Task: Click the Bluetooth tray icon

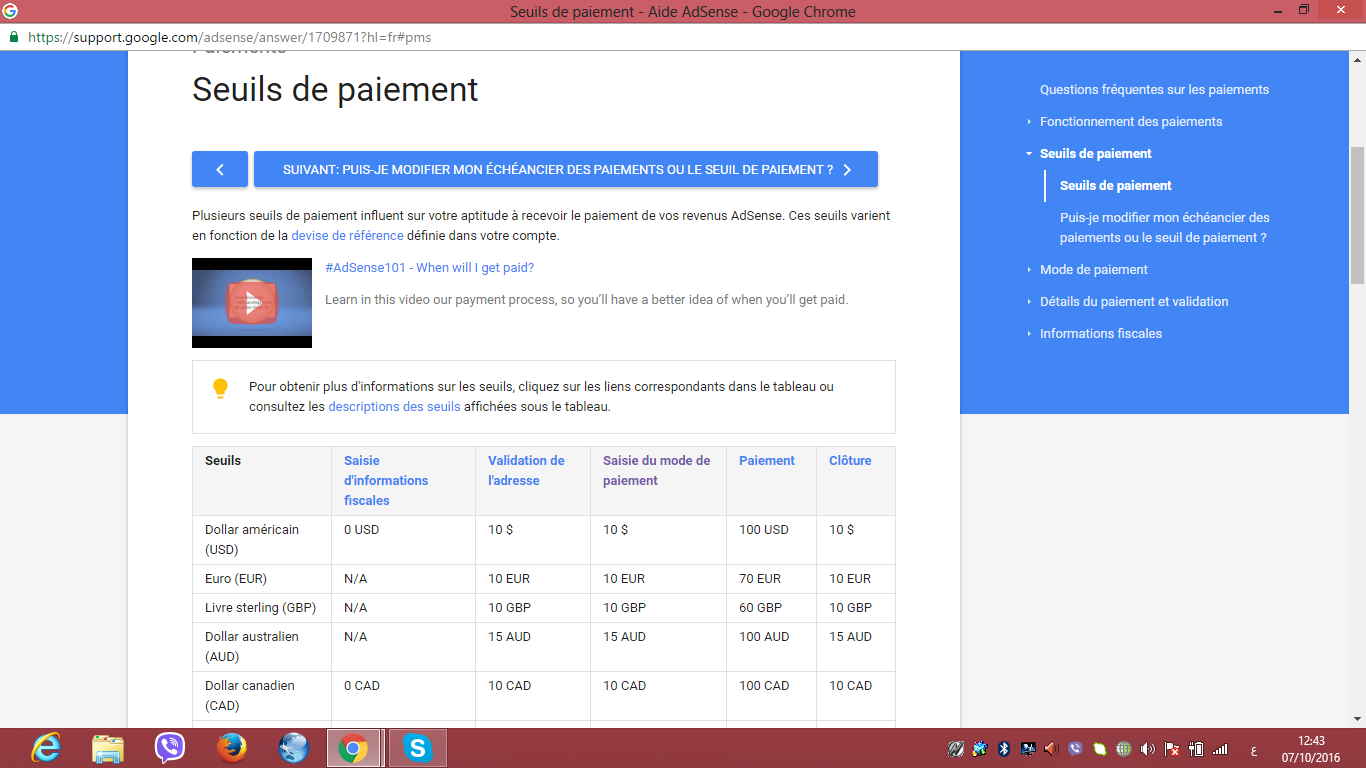Action: 1004,749
